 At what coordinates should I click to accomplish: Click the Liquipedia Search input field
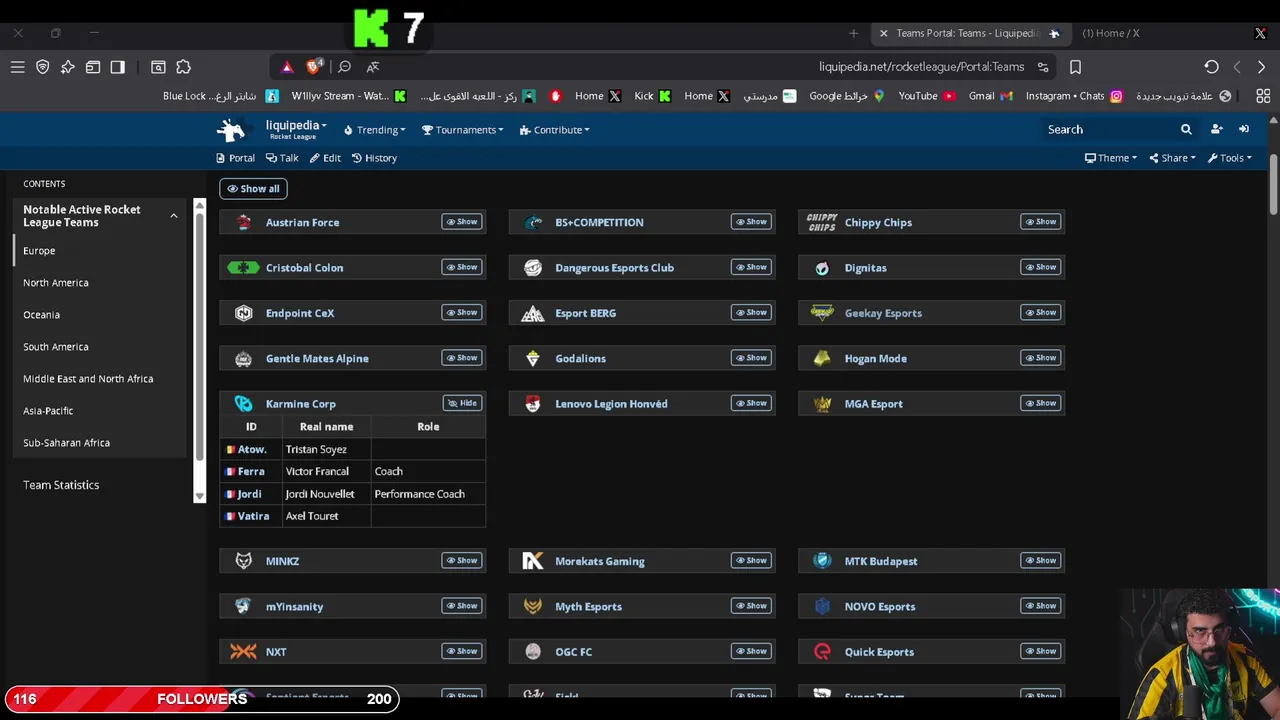click(1108, 129)
